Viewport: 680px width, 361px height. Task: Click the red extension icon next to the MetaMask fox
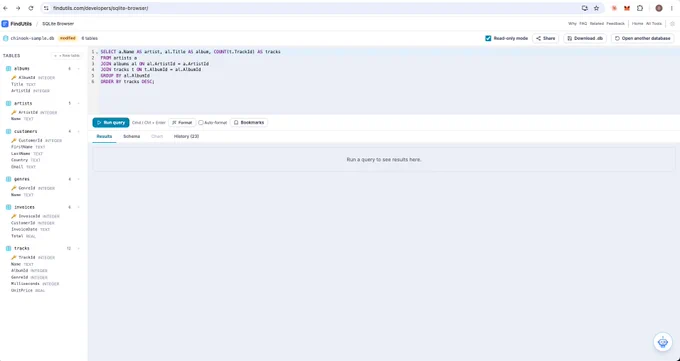coord(614,8)
